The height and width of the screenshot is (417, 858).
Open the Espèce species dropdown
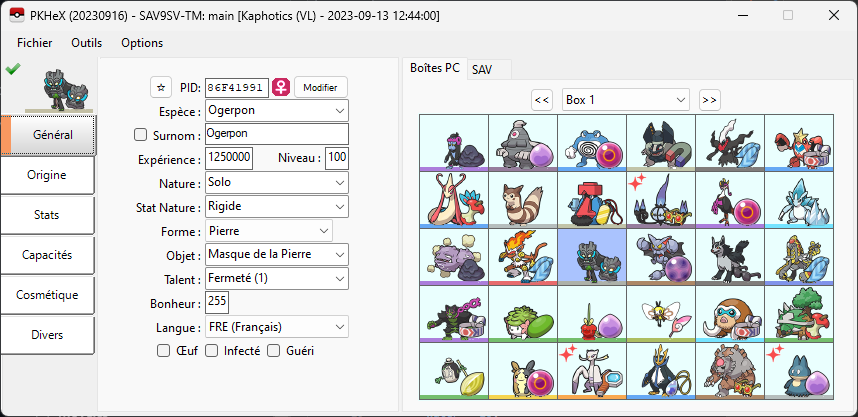277,111
